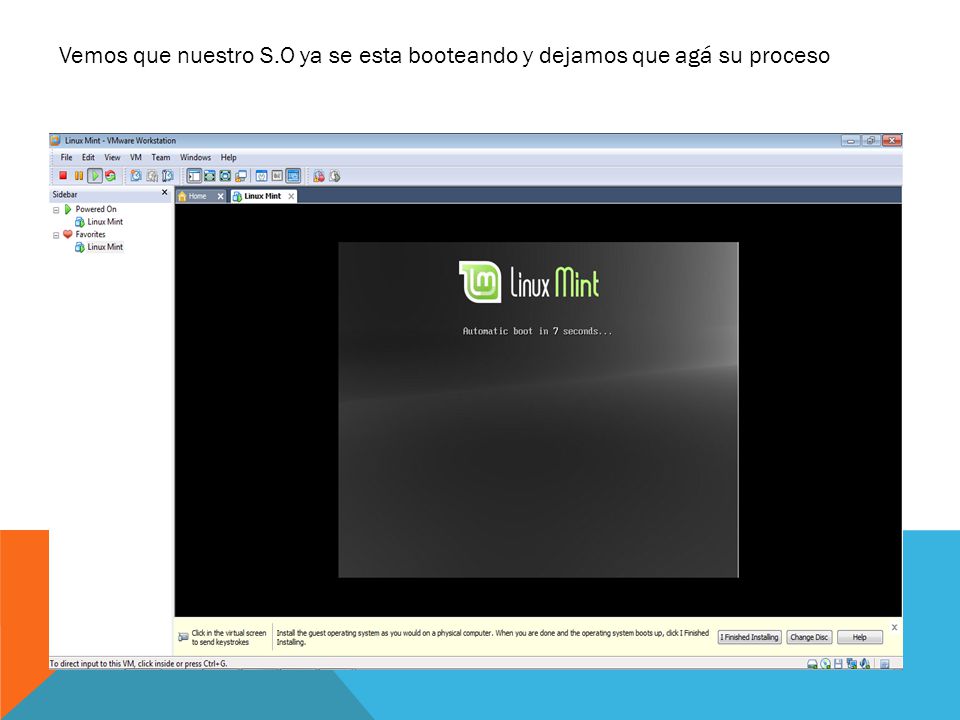Screen dimensions: 960x720
Task: Click the Help button in install bar
Action: (x=860, y=637)
